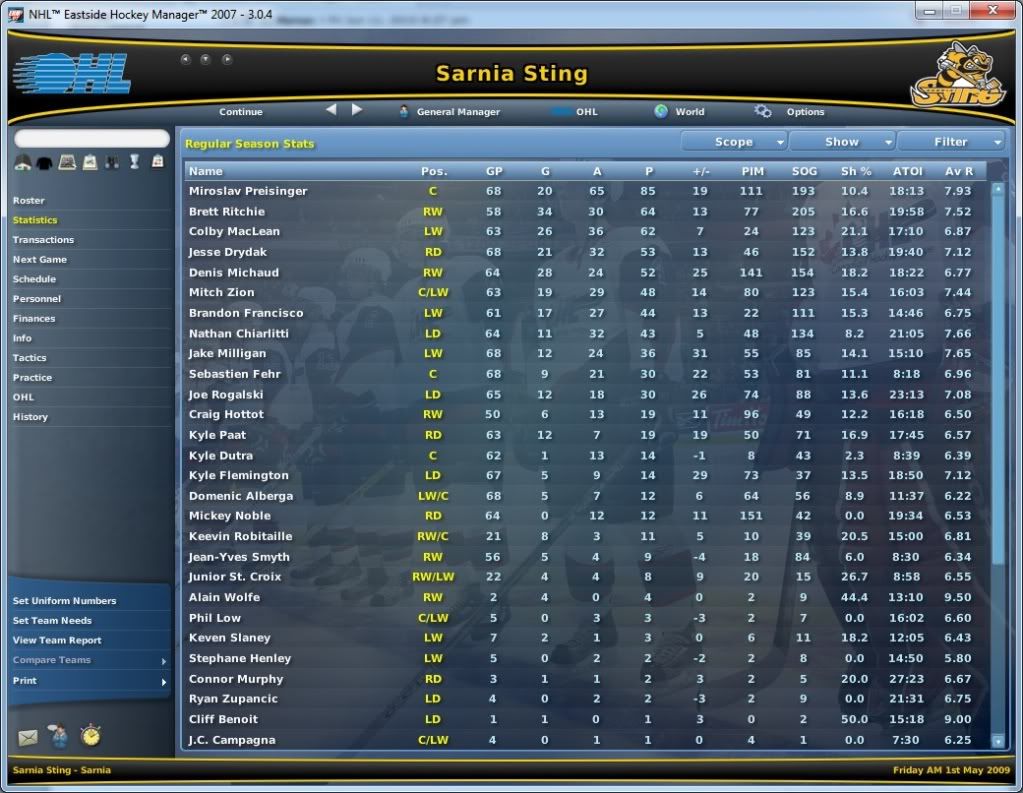Image resolution: width=1023 pixels, height=793 pixels.
Task: Open the World menu
Action: point(690,112)
